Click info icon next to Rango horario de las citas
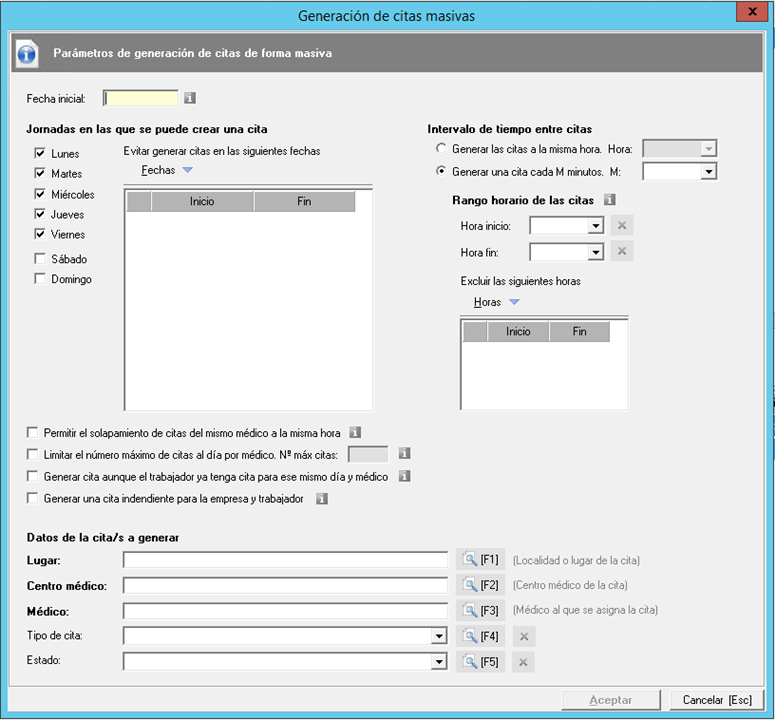Image resolution: width=775 pixels, height=720 pixels. click(x=609, y=200)
